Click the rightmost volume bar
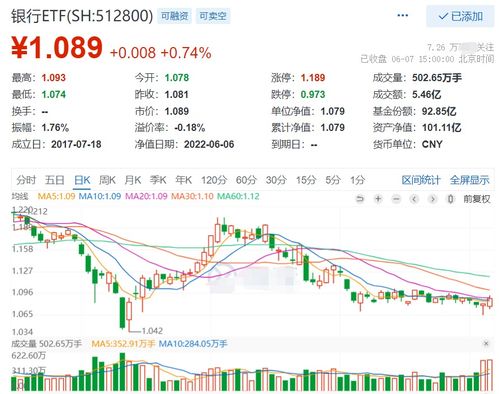499x394 pixels. coord(490,375)
